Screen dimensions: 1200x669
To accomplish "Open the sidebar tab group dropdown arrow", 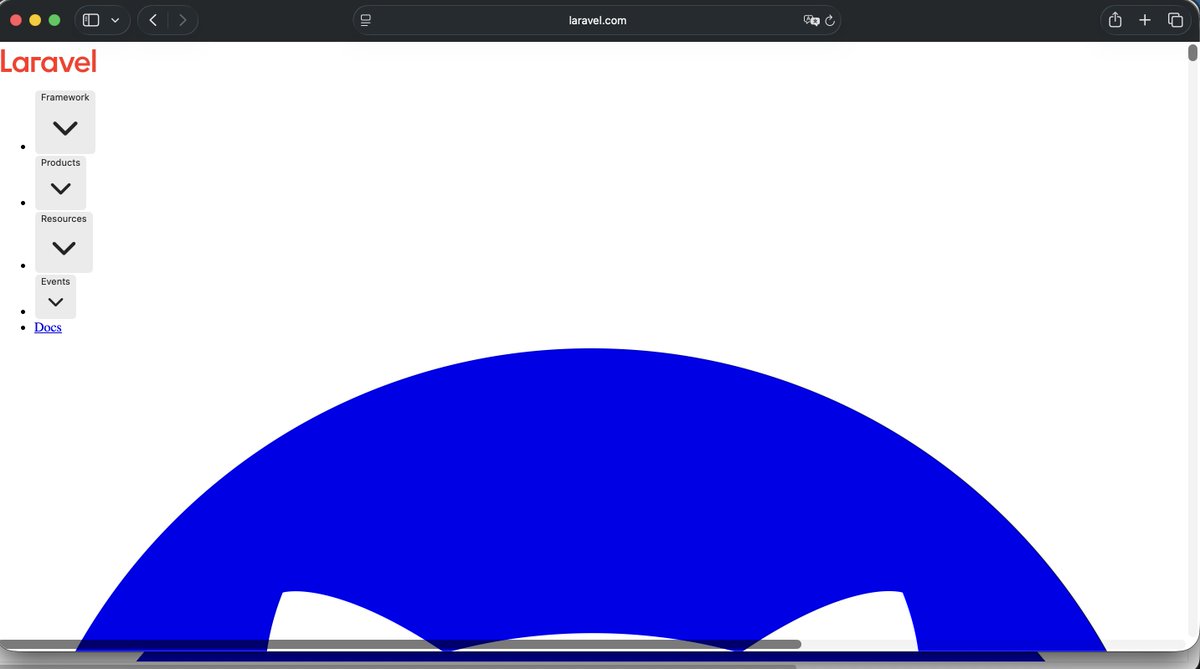I will (x=115, y=20).
